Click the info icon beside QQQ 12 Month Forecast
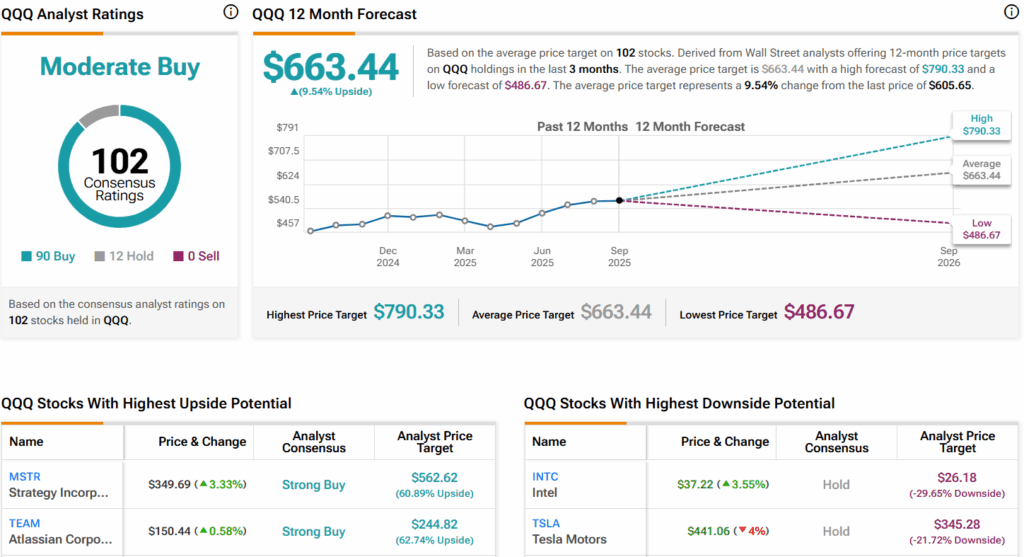The height and width of the screenshot is (557, 1024). pos(1010,13)
